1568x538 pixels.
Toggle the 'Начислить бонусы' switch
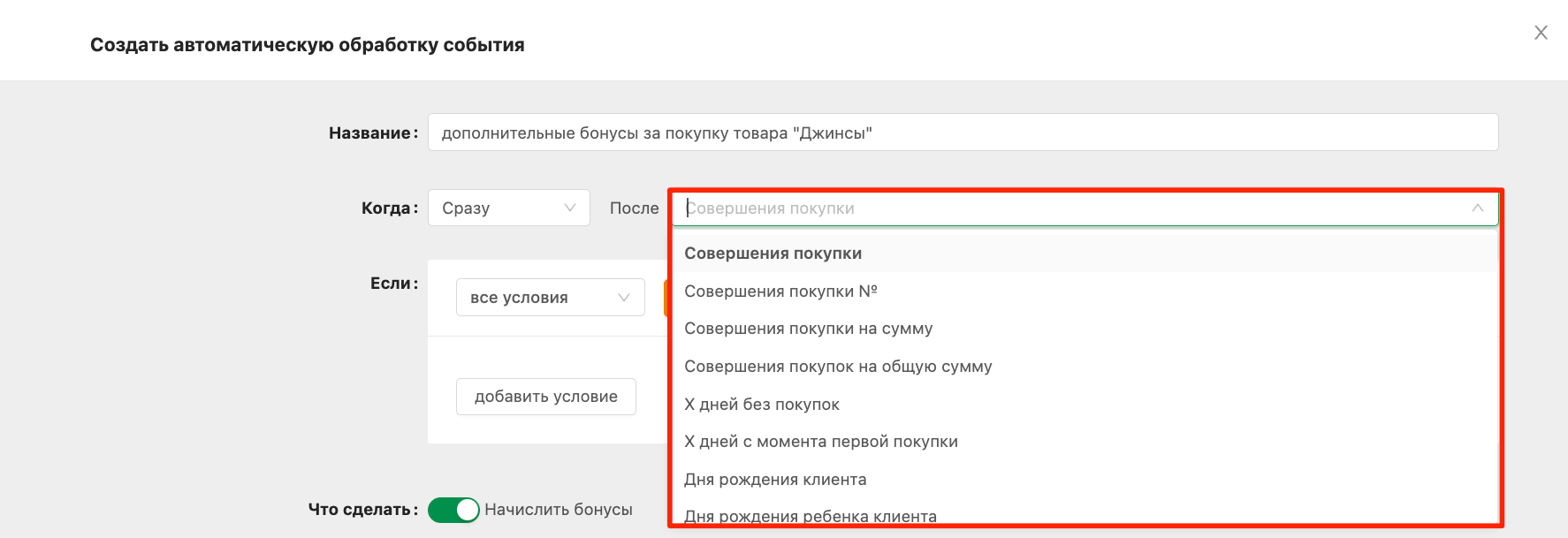453,510
